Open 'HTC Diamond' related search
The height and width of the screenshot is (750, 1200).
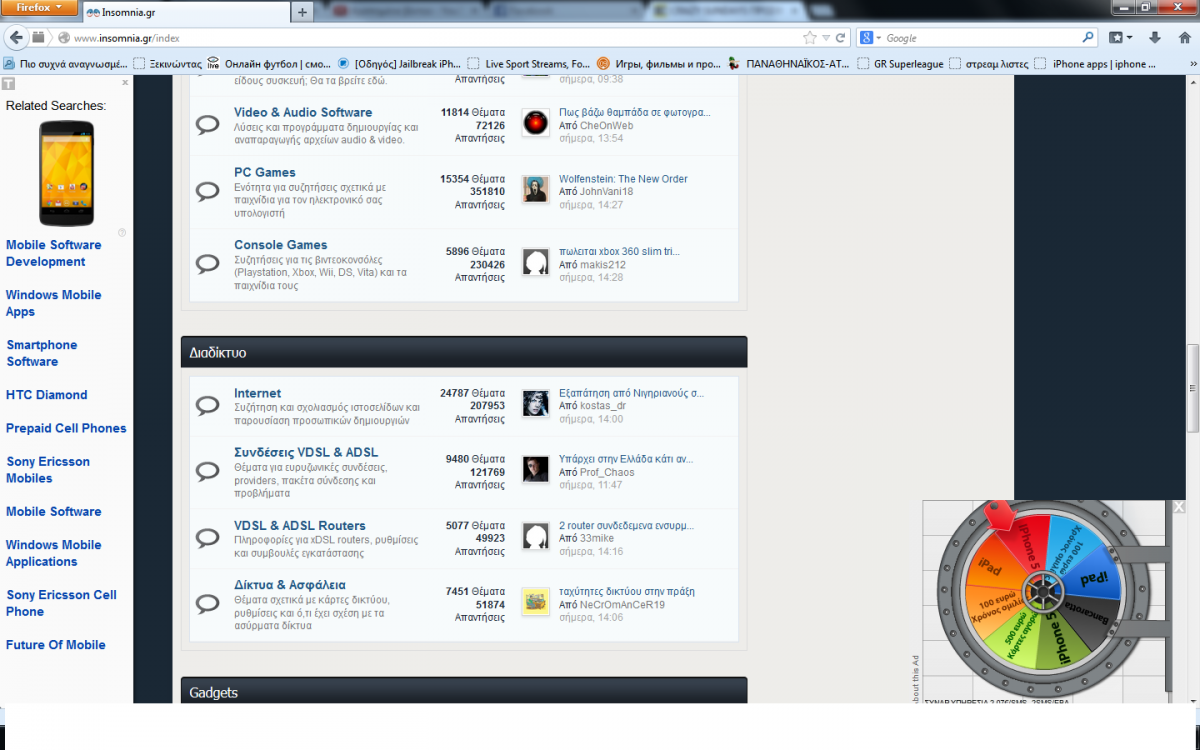click(47, 395)
